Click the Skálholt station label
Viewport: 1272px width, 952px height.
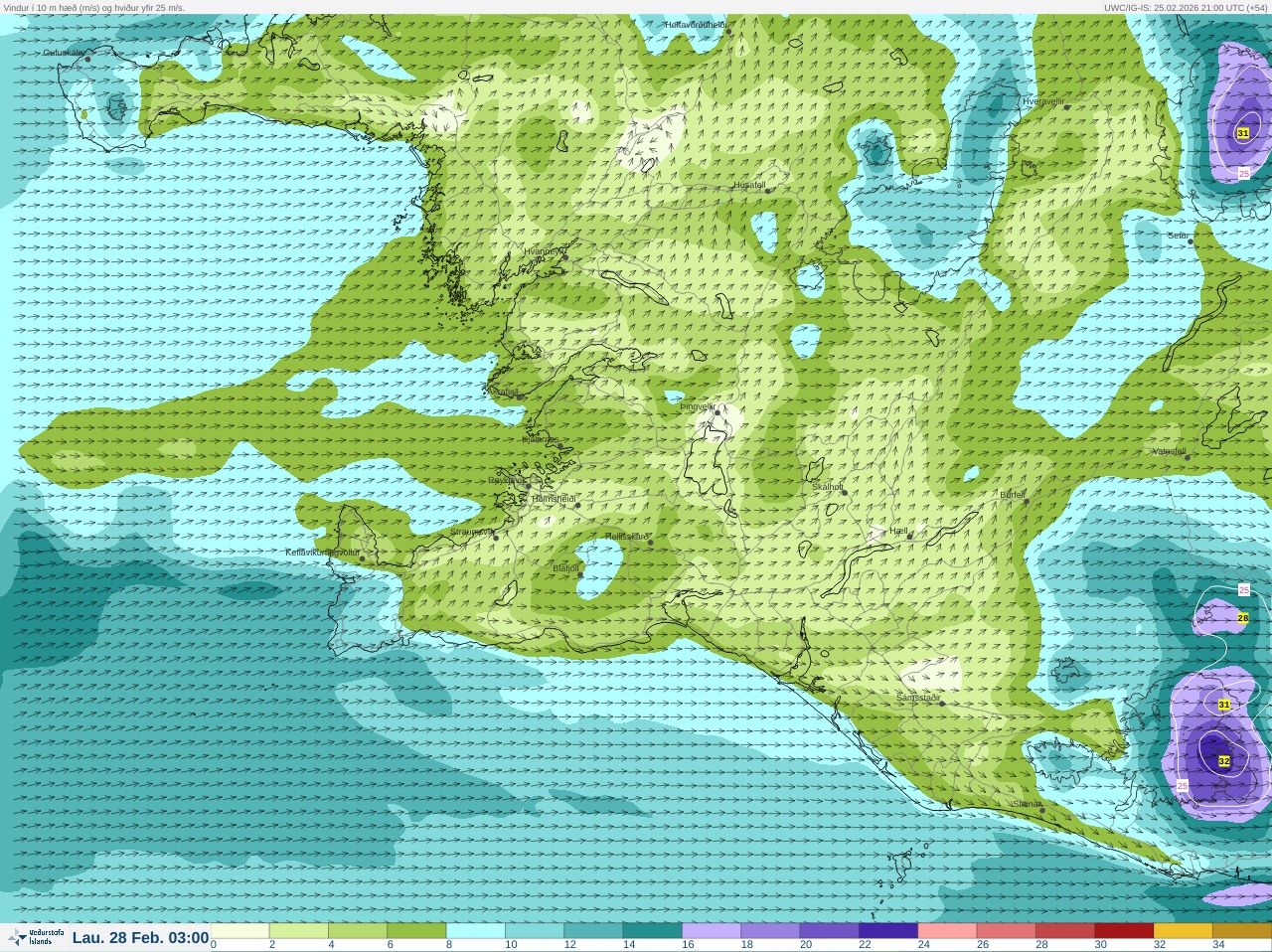point(828,487)
